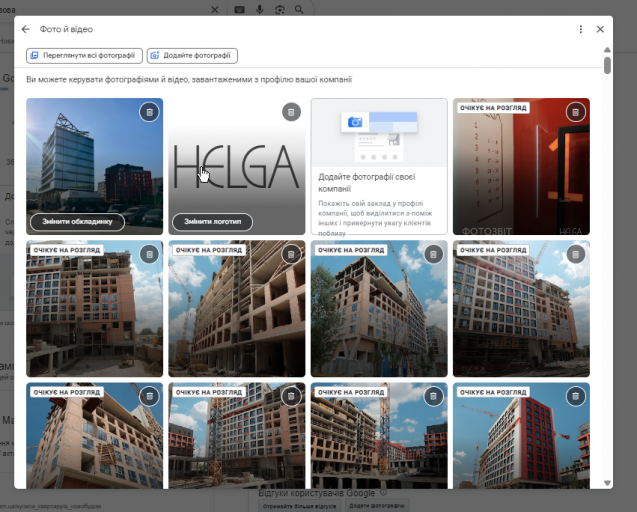
Task: Click the camera icon in add-photos card
Action: click(355, 122)
